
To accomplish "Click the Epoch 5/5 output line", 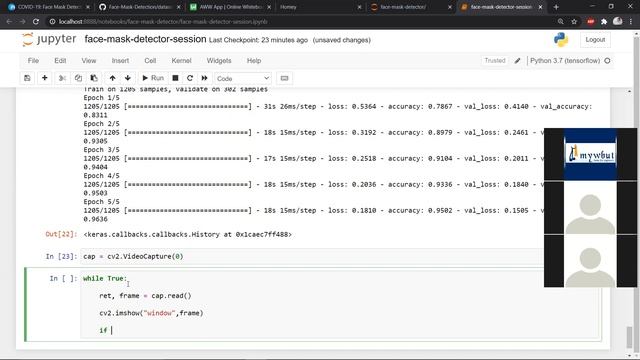I will (x=102, y=202).
